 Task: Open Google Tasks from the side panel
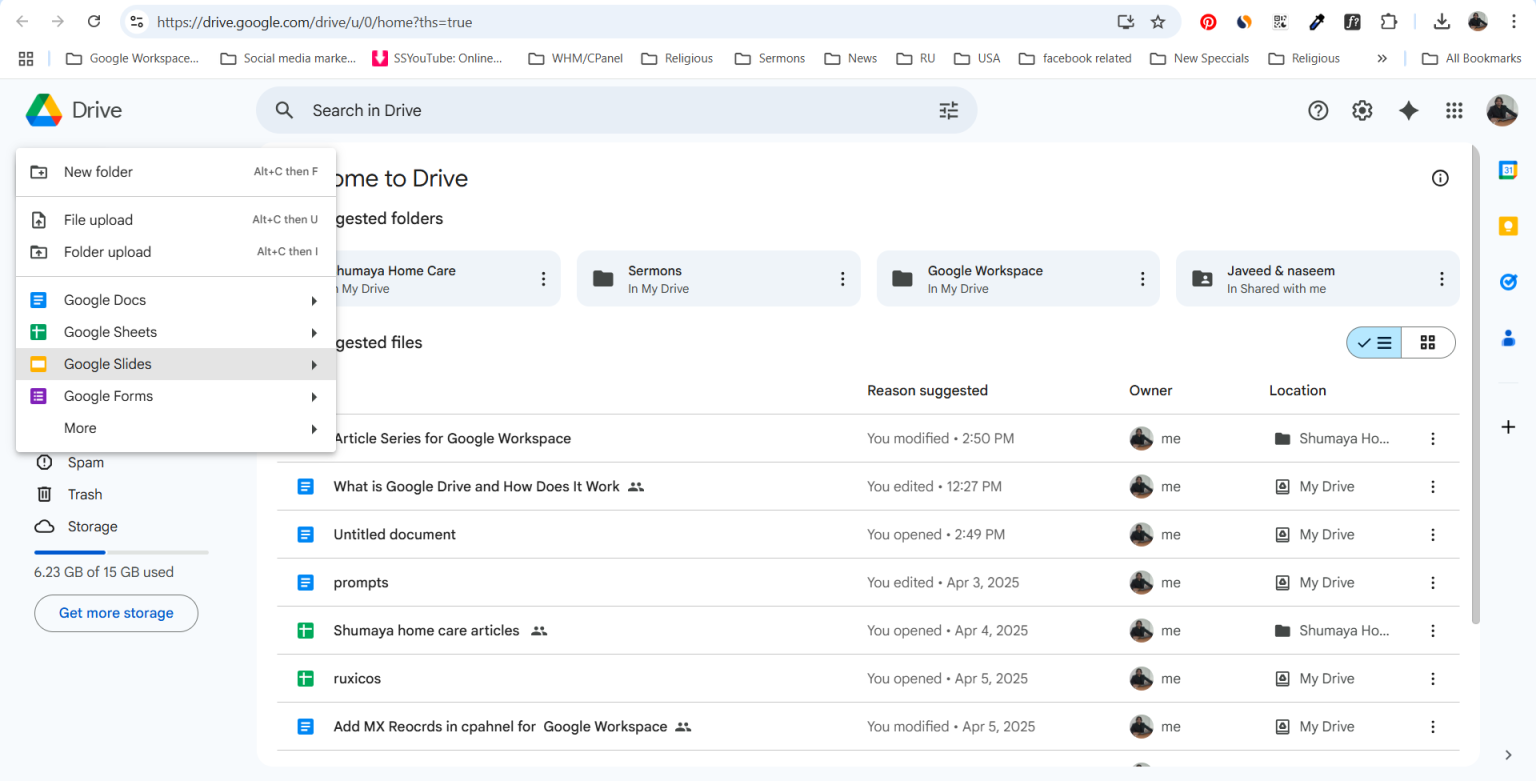pyautogui.click(x=1508, y=282)
